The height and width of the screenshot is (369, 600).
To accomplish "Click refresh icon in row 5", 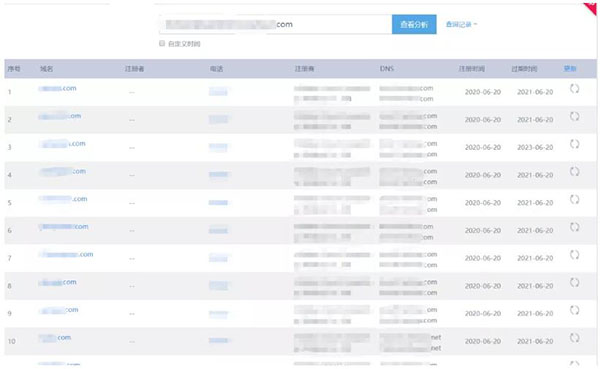I will click(x=574, y=199).
